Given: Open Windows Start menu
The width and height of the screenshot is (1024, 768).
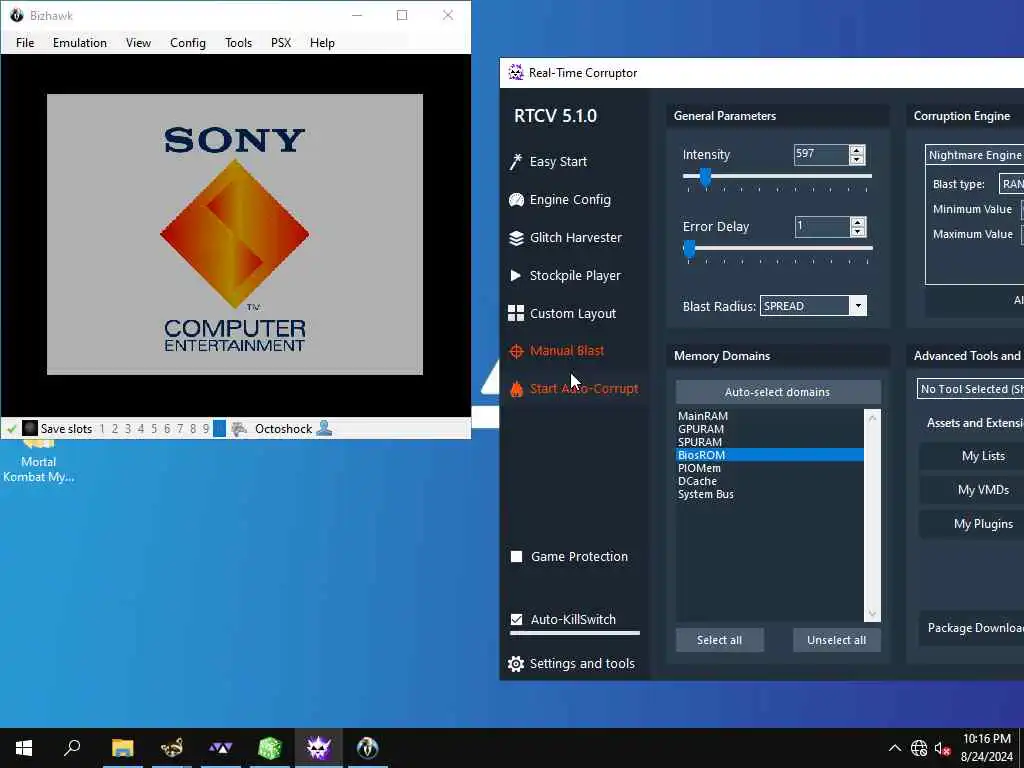Looking at the screenshot, I should [x=24, y=748].
